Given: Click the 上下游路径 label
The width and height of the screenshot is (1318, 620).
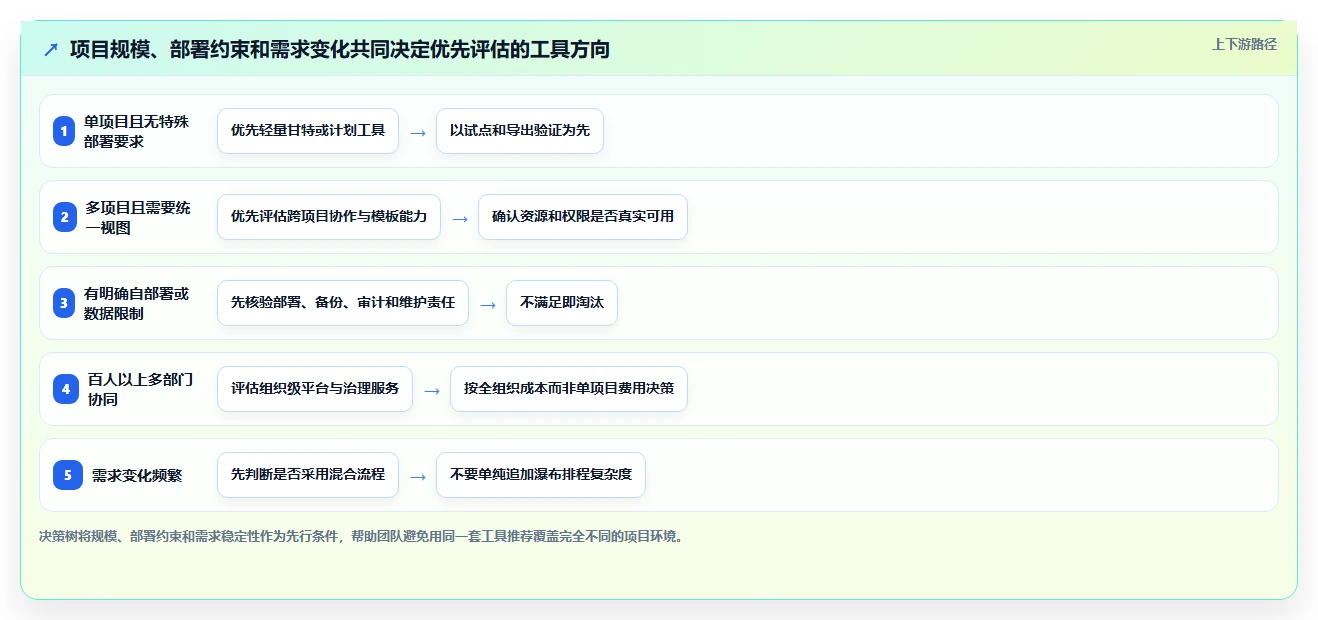Looking at the screenshot, I should click(x=1244, y=44).
